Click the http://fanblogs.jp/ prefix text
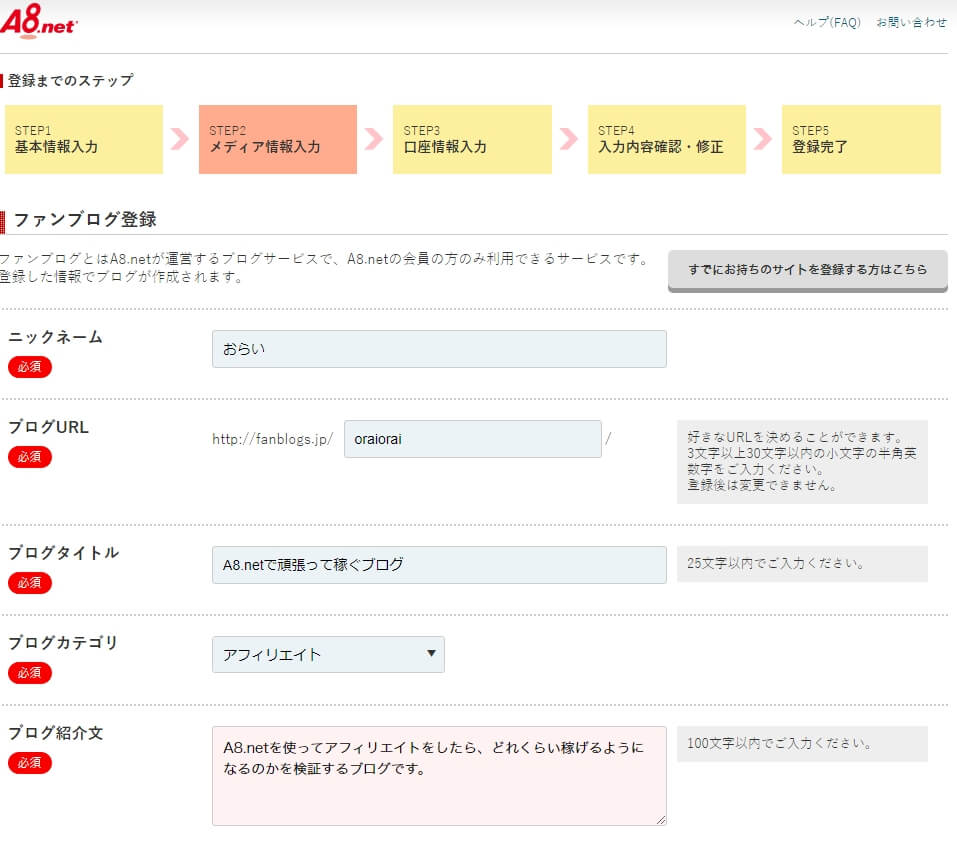957x847 pixels. pyautogui.click(x=273, y=439)
